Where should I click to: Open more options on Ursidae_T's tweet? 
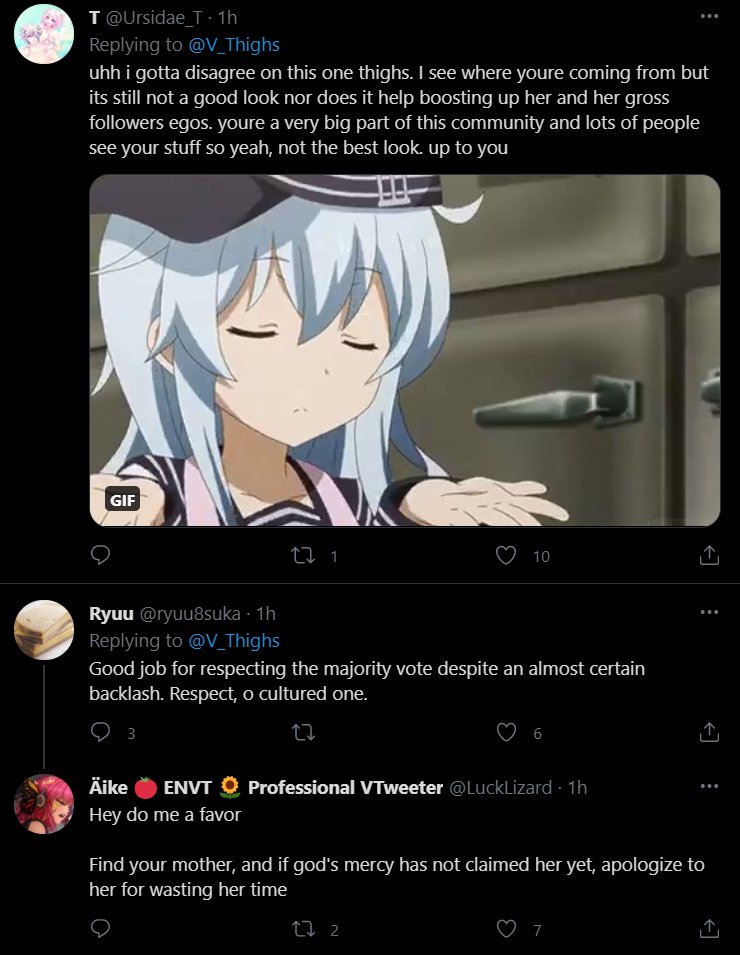709,16
